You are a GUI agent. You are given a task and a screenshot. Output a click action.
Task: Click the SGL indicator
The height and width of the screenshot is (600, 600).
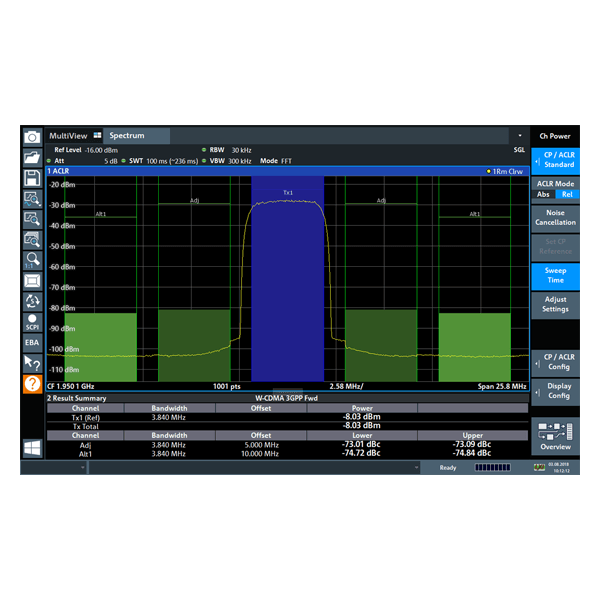click(519, 150)
